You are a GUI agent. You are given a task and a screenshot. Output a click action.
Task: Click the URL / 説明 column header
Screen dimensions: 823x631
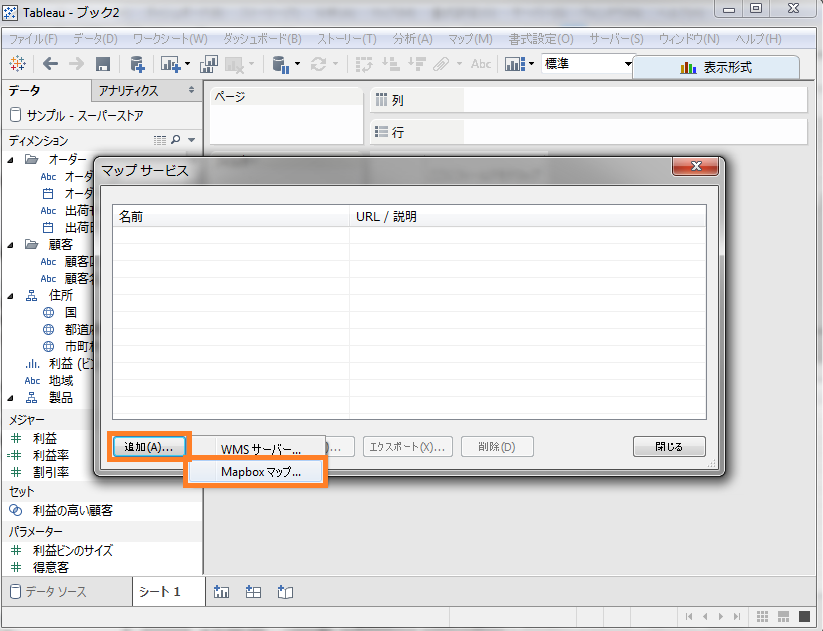point(527,216)
